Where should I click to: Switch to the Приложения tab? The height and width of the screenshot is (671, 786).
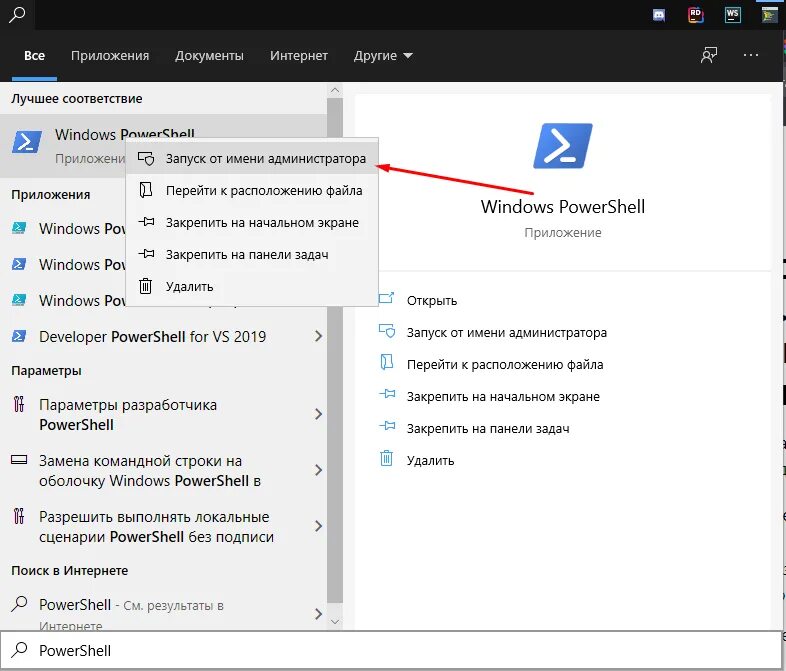point(110,55)
